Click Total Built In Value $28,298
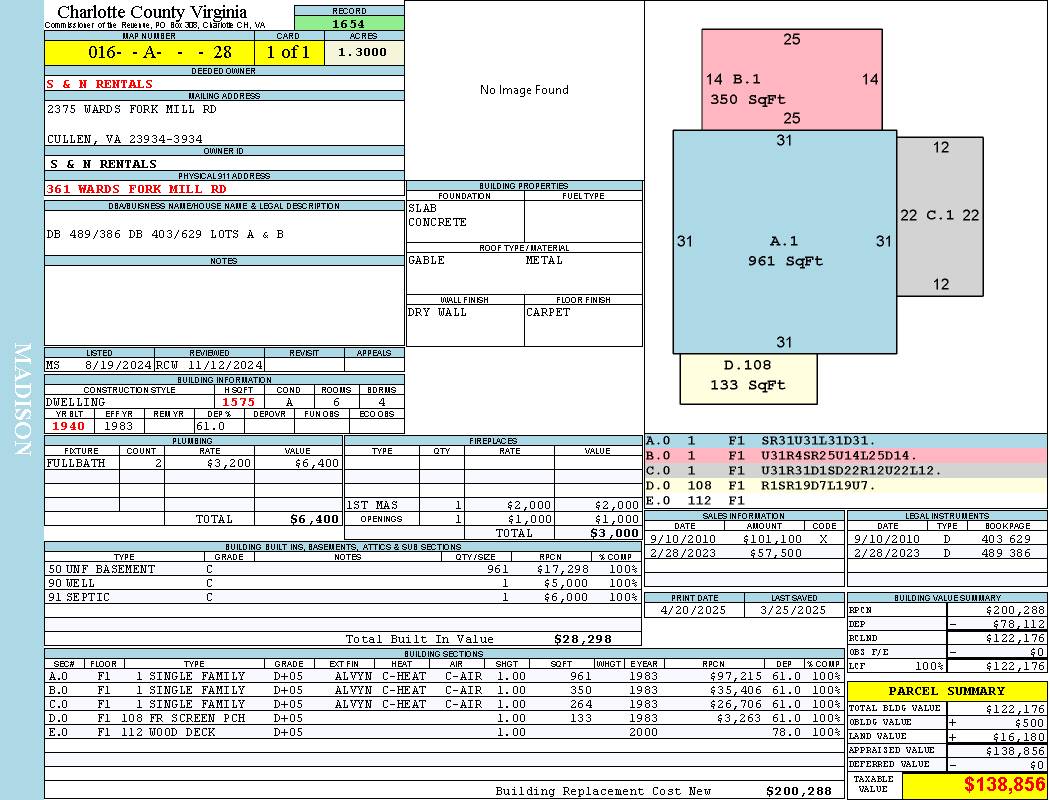This screenshot has width=1050, height=800. point(583,639)
